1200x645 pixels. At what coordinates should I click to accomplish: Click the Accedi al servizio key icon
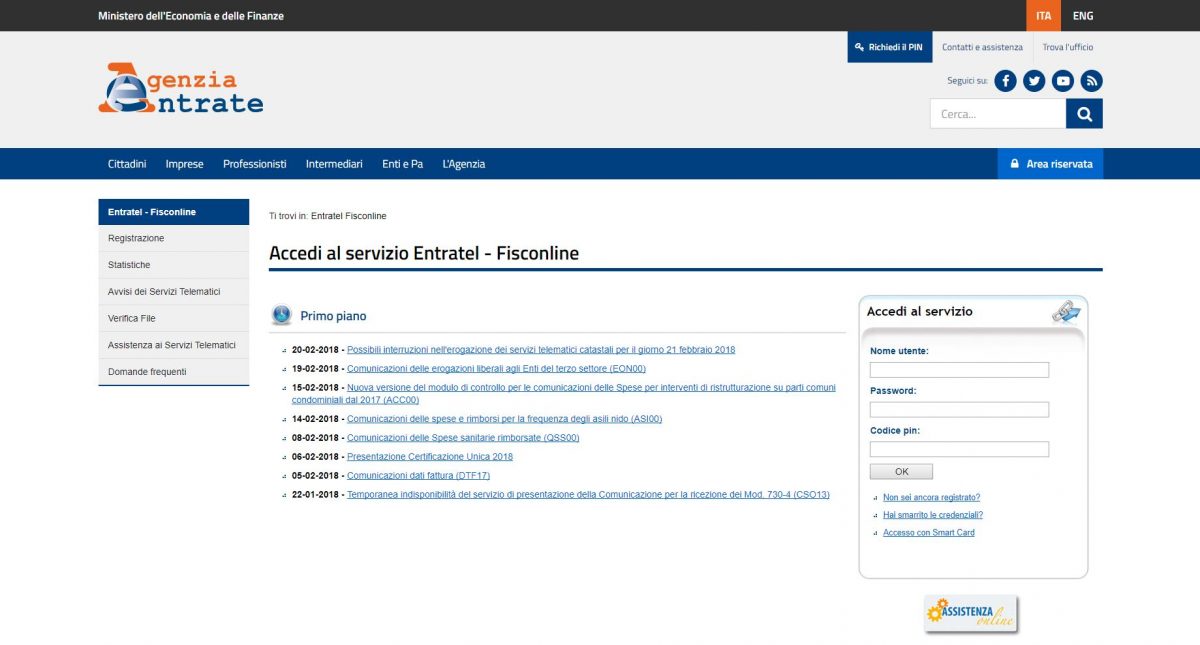1066,312
